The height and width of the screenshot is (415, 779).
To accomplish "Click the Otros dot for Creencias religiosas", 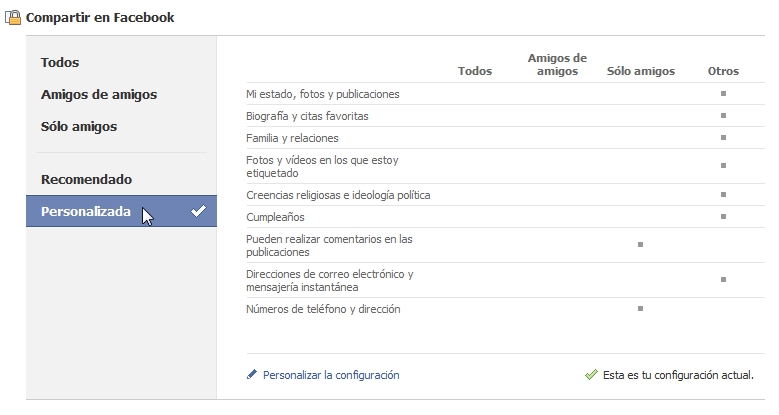I will (x=723, y=194).
